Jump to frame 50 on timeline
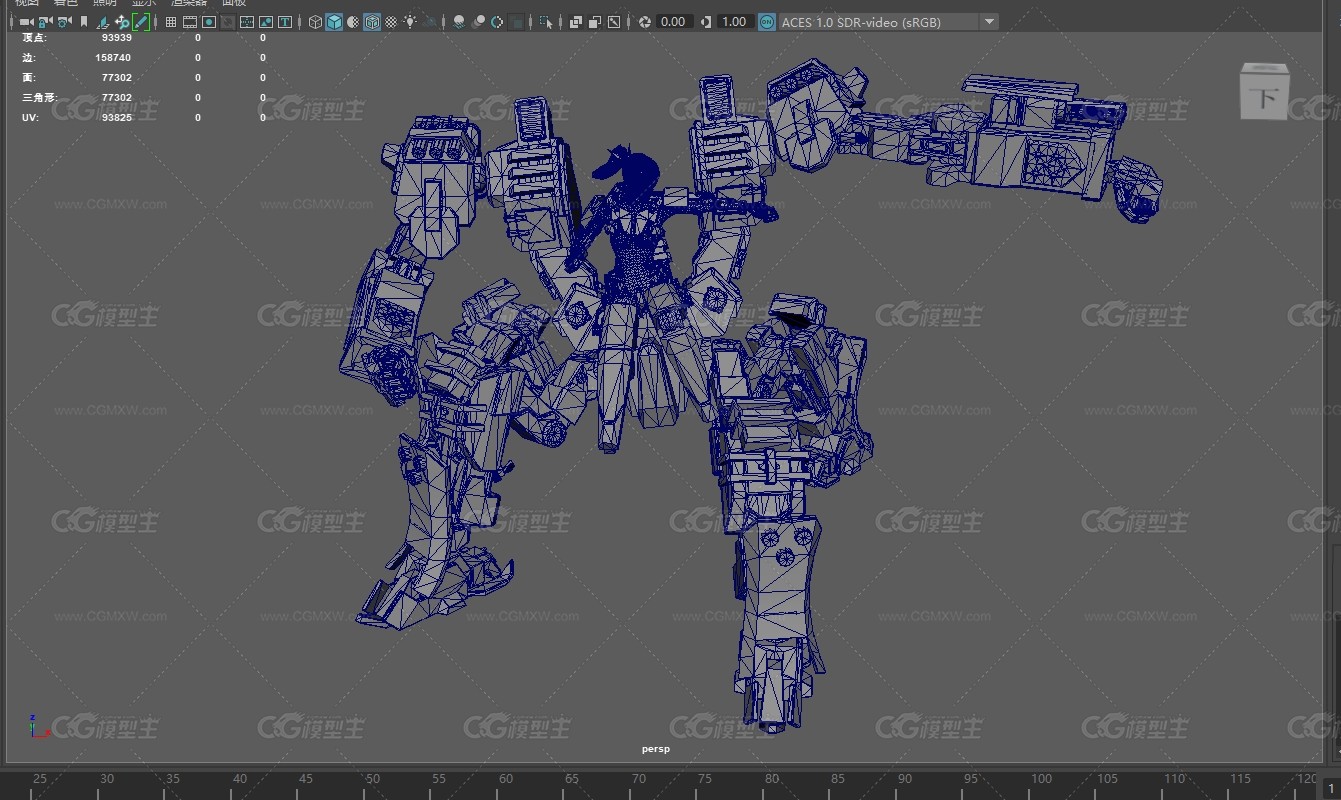1341x800 pixels. point(372,779)
